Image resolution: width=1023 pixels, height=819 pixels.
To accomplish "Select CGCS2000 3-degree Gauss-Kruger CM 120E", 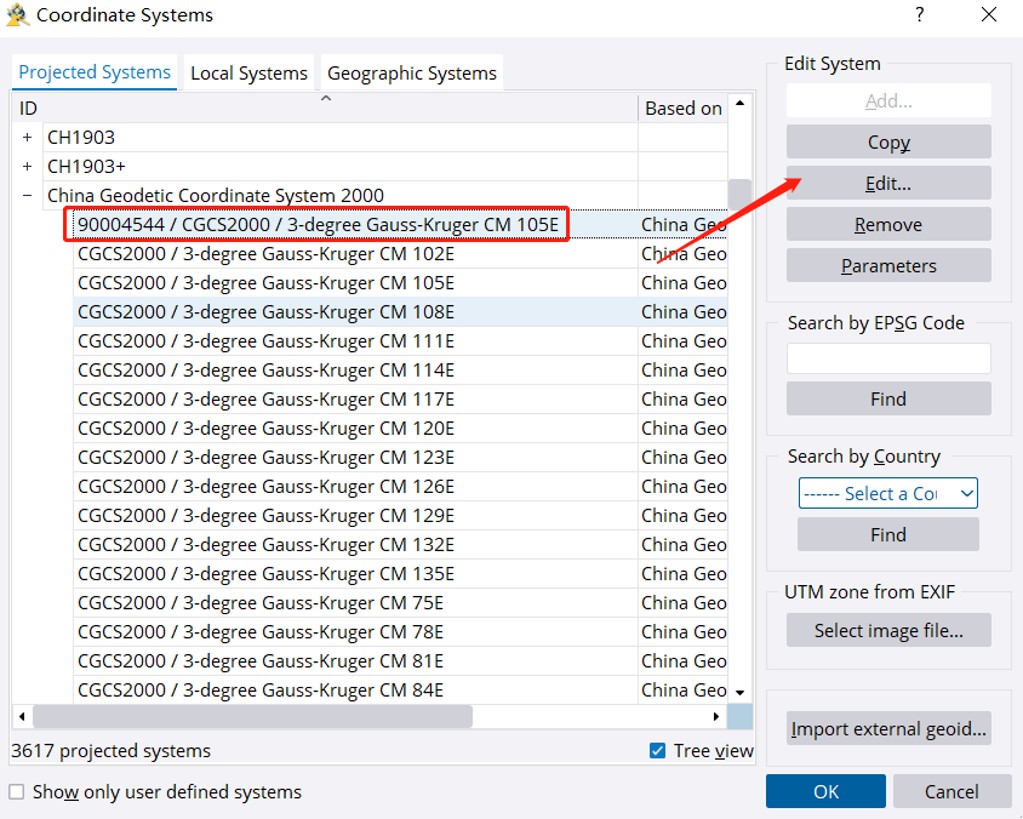I will [x=266, y=428].
